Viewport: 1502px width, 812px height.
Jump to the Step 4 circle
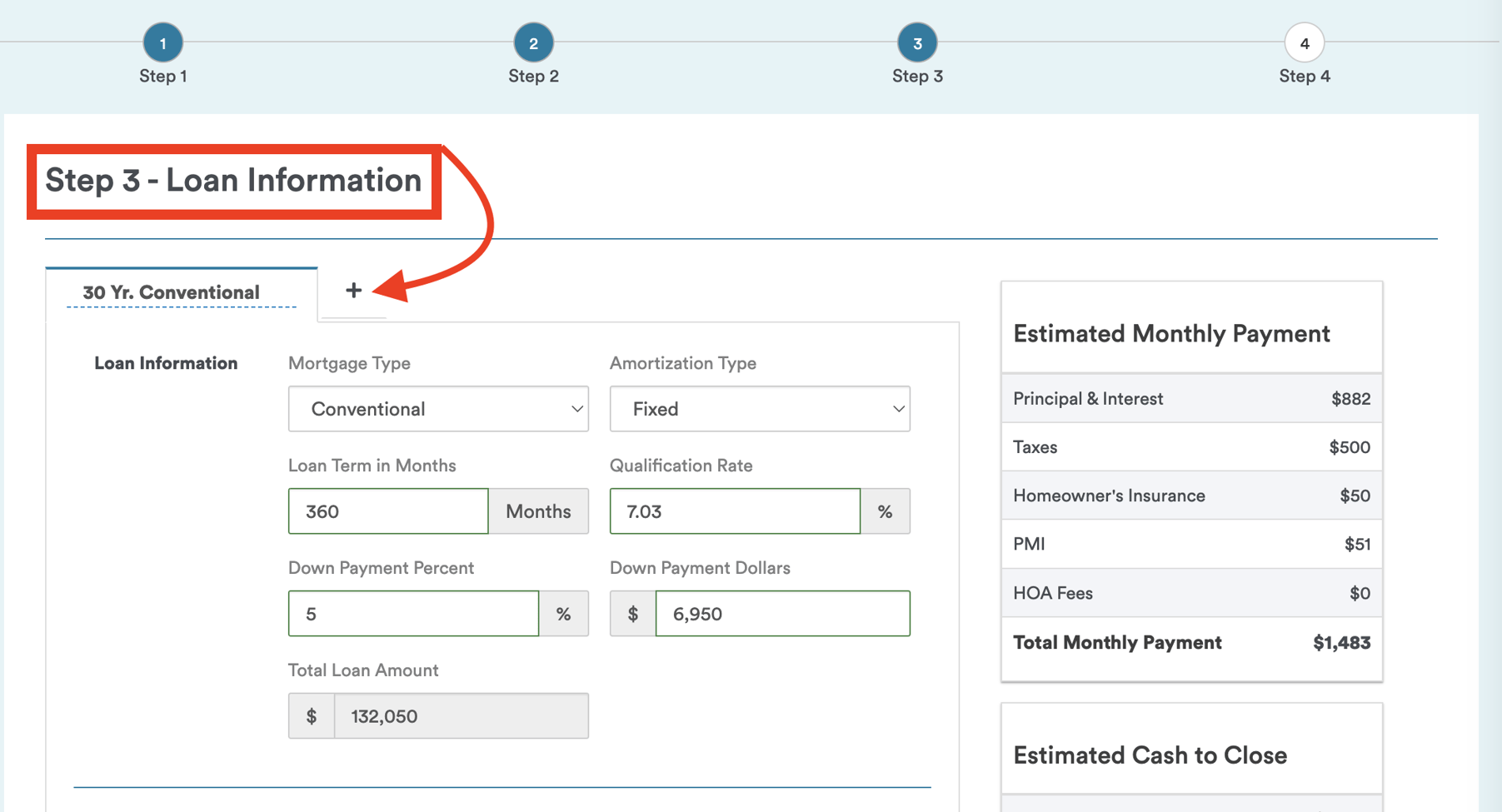click(1305, 42)
